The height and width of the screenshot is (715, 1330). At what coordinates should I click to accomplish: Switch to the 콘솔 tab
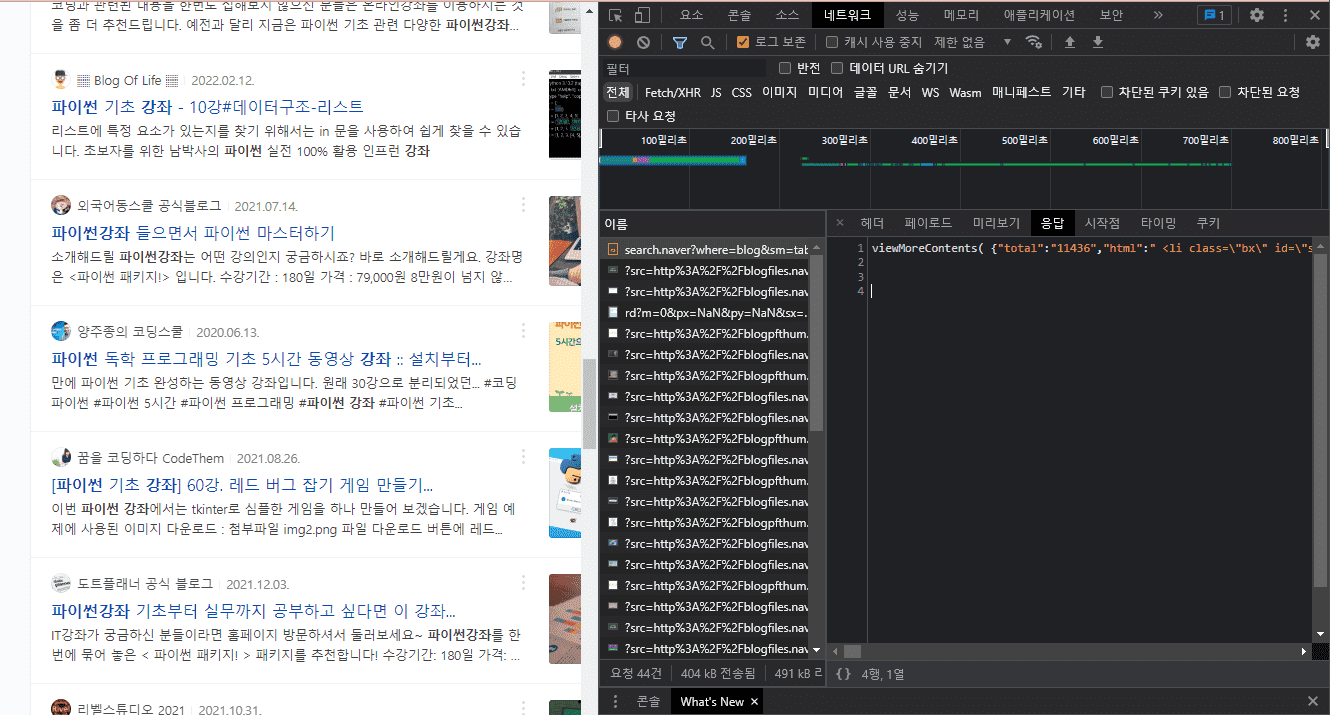point(739,15)
